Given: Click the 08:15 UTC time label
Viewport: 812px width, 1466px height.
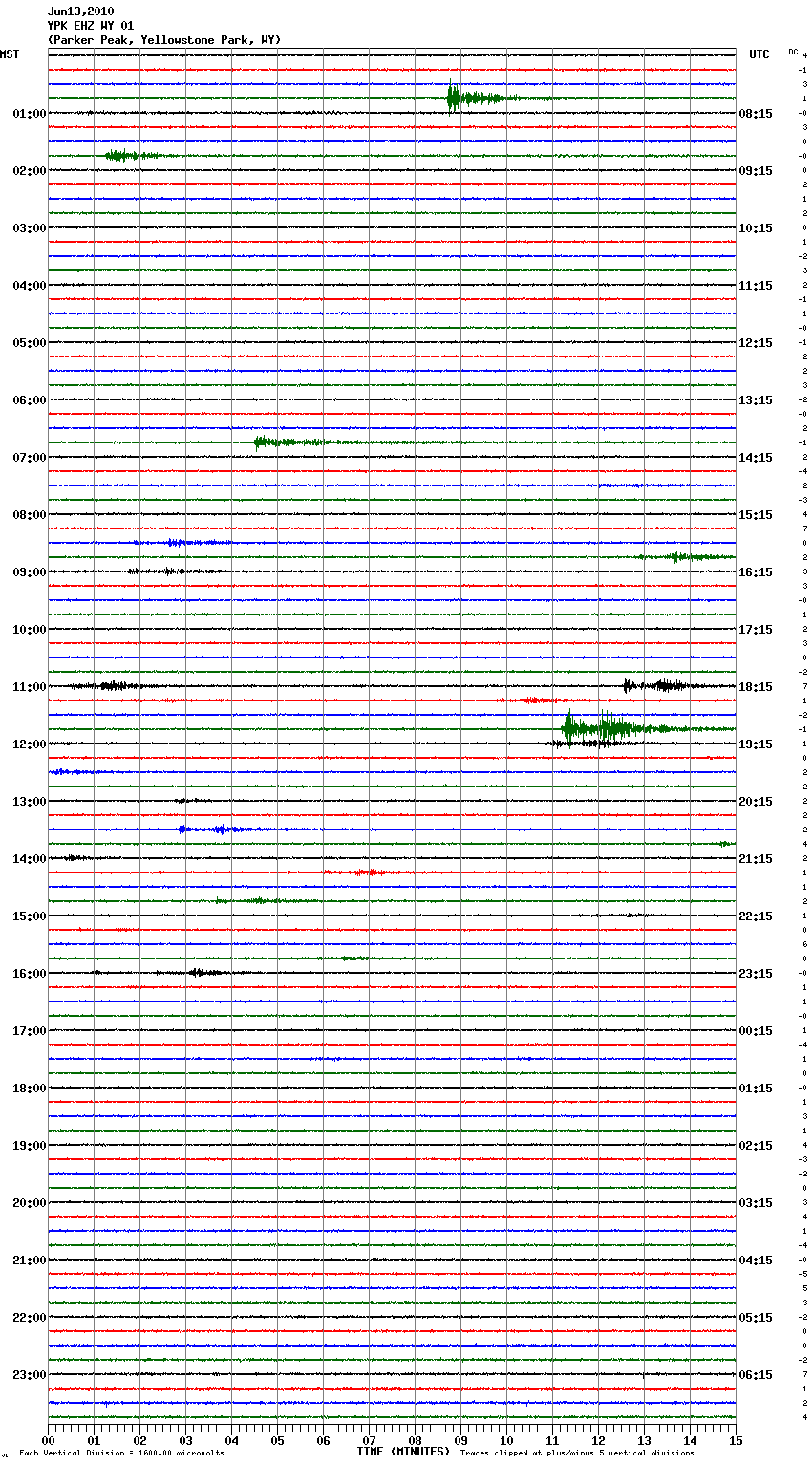Looking at the screenshot, I should click(x=756, y=114).
